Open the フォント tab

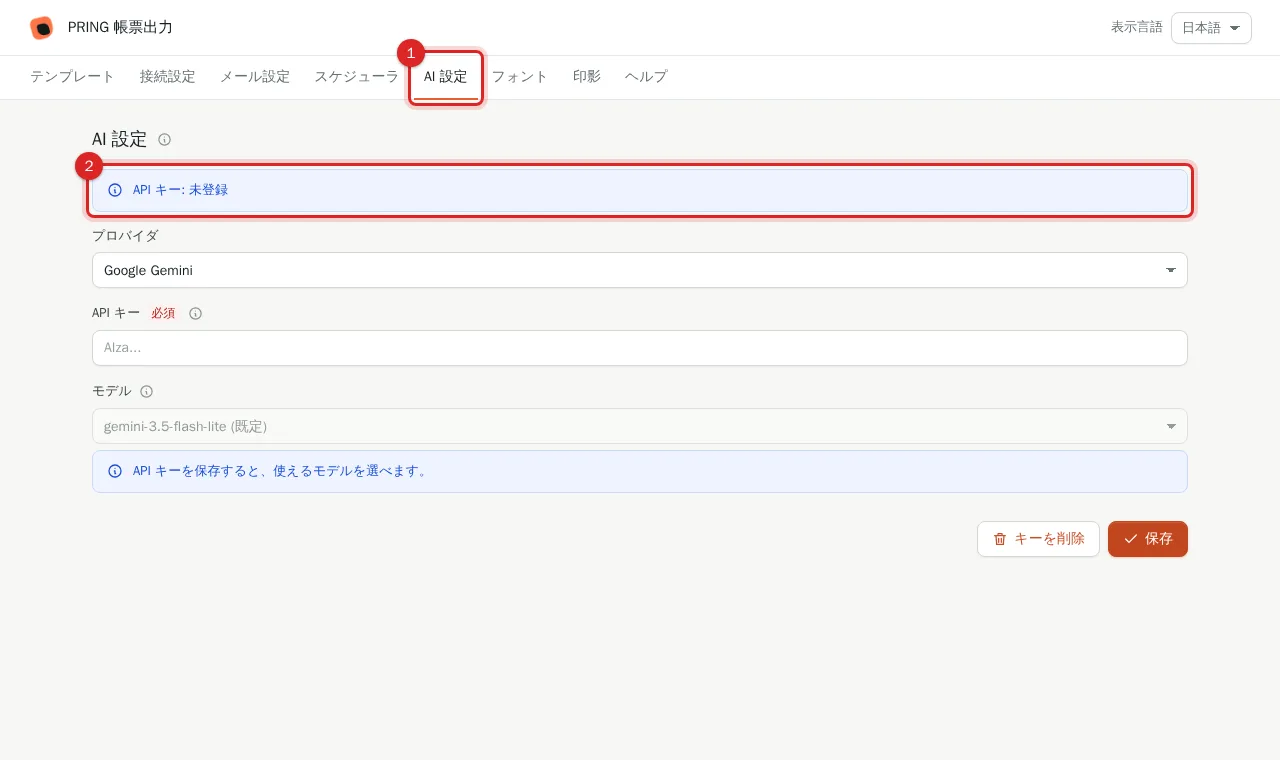tap(520, 77)
